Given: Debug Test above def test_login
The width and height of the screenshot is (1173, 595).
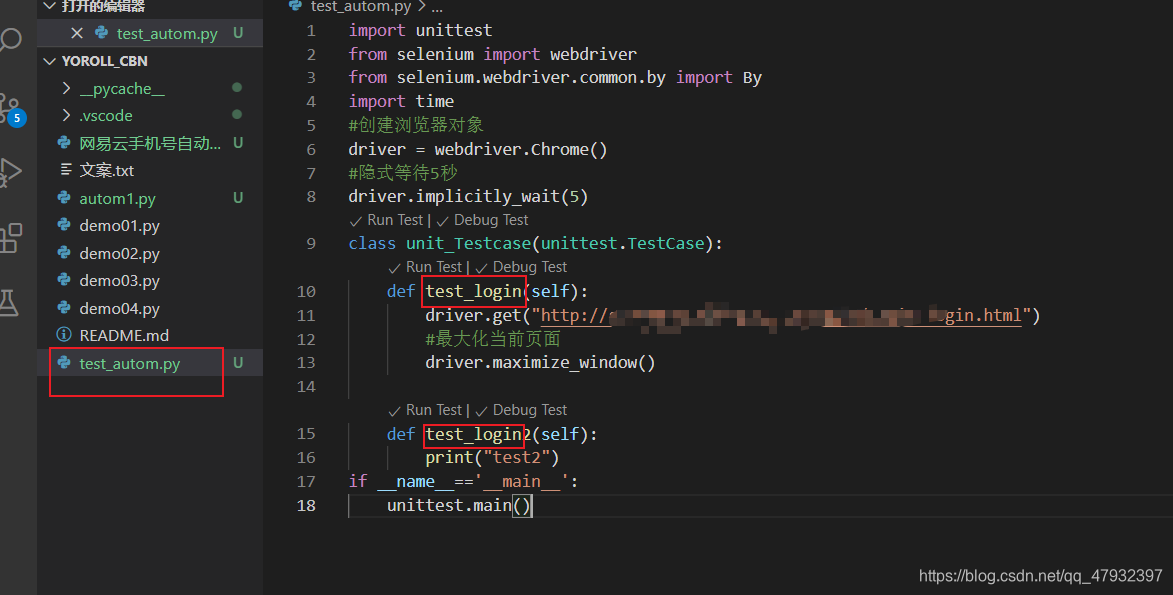Looking at the screenshot, I should [x=530, y=267].
